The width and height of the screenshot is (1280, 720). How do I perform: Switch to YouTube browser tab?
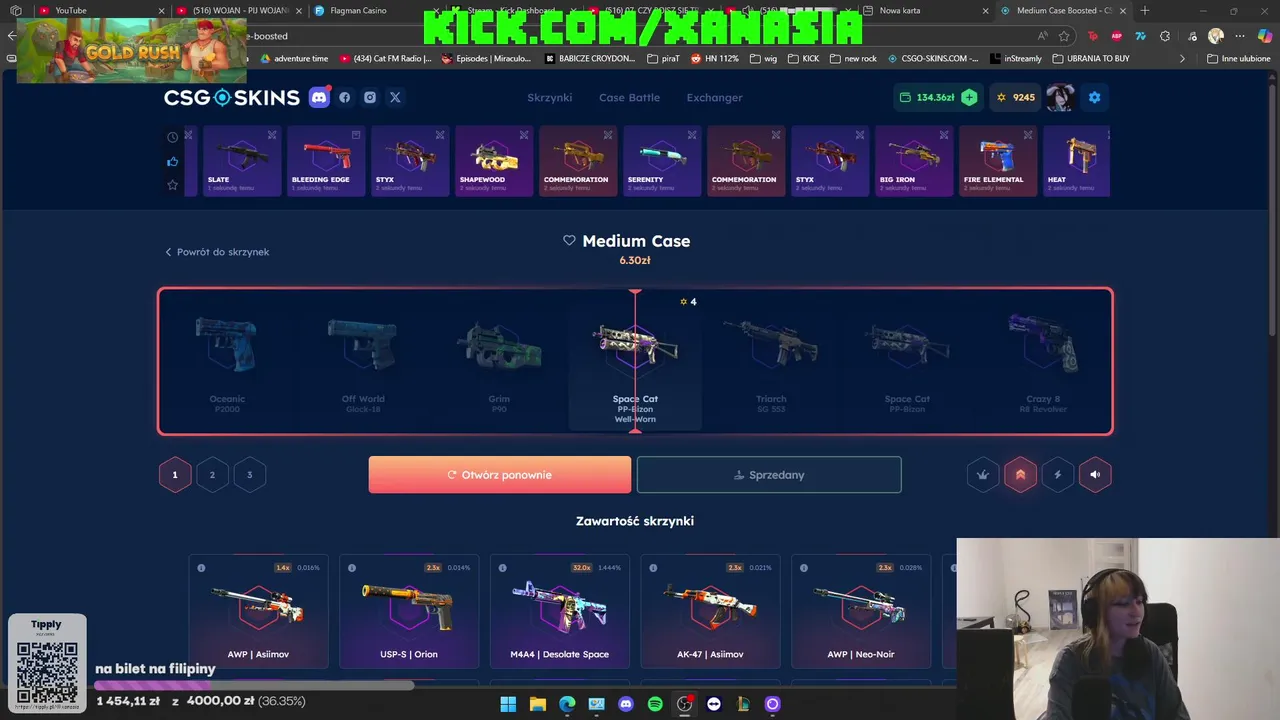100,10
